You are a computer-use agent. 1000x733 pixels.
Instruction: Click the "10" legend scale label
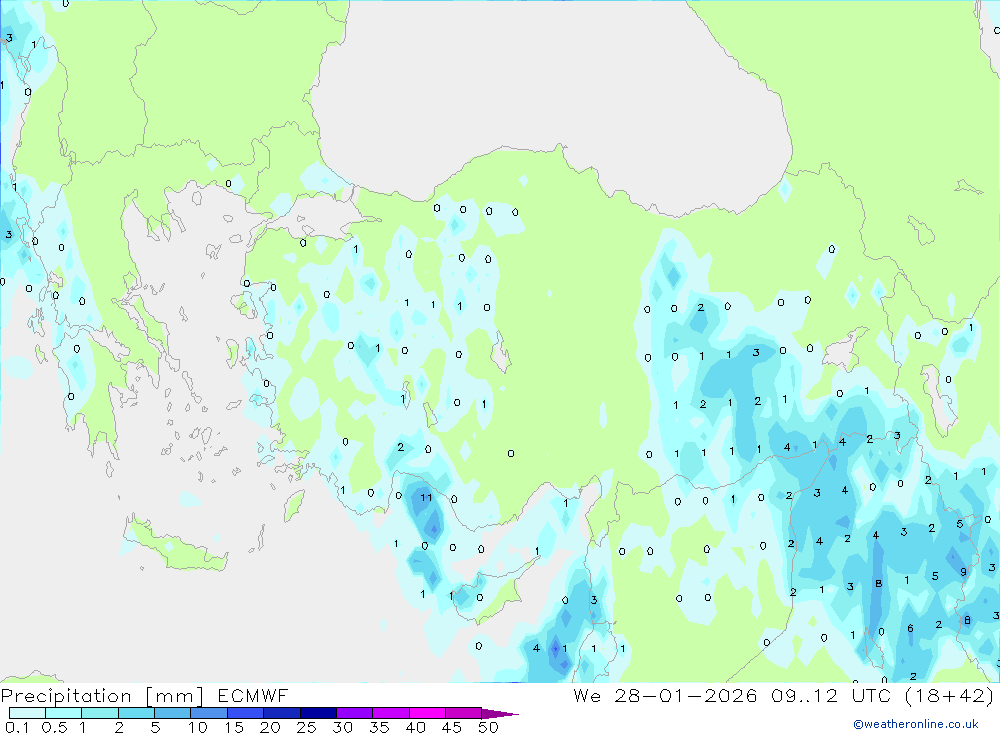198,727
